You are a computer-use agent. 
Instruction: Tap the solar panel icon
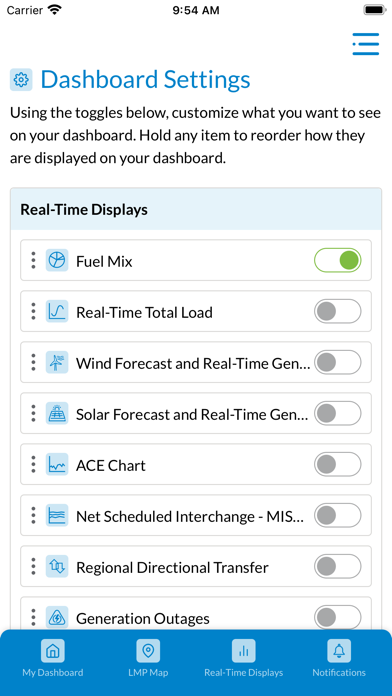tap(57, 414)
